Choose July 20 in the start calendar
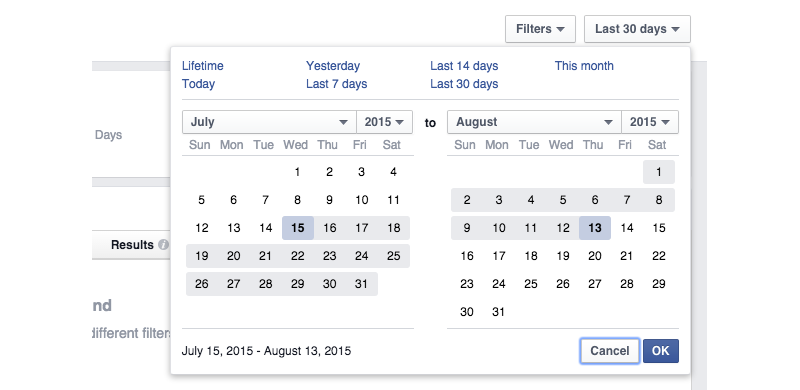 234,256
